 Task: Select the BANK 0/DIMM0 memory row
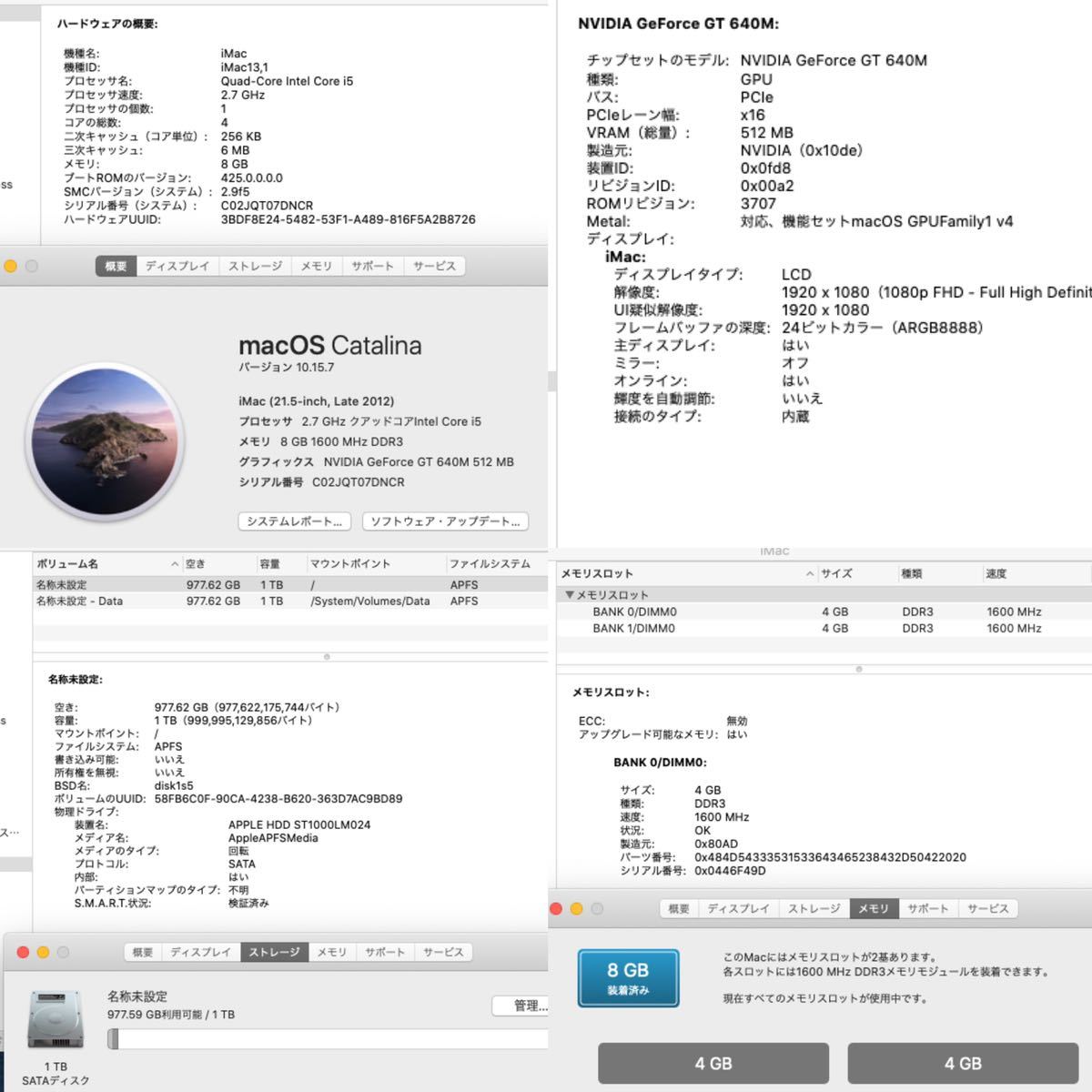[824, 612]
